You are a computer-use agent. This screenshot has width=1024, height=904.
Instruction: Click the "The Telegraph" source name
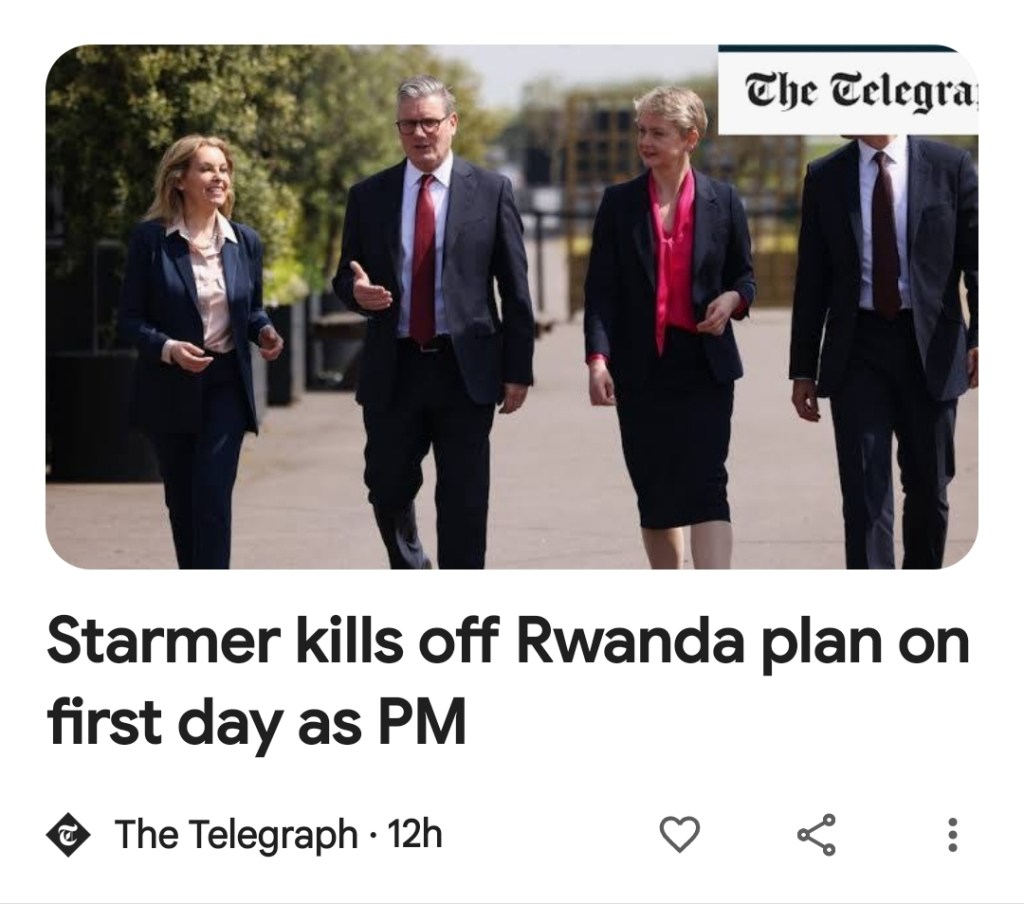pos(236,833)
